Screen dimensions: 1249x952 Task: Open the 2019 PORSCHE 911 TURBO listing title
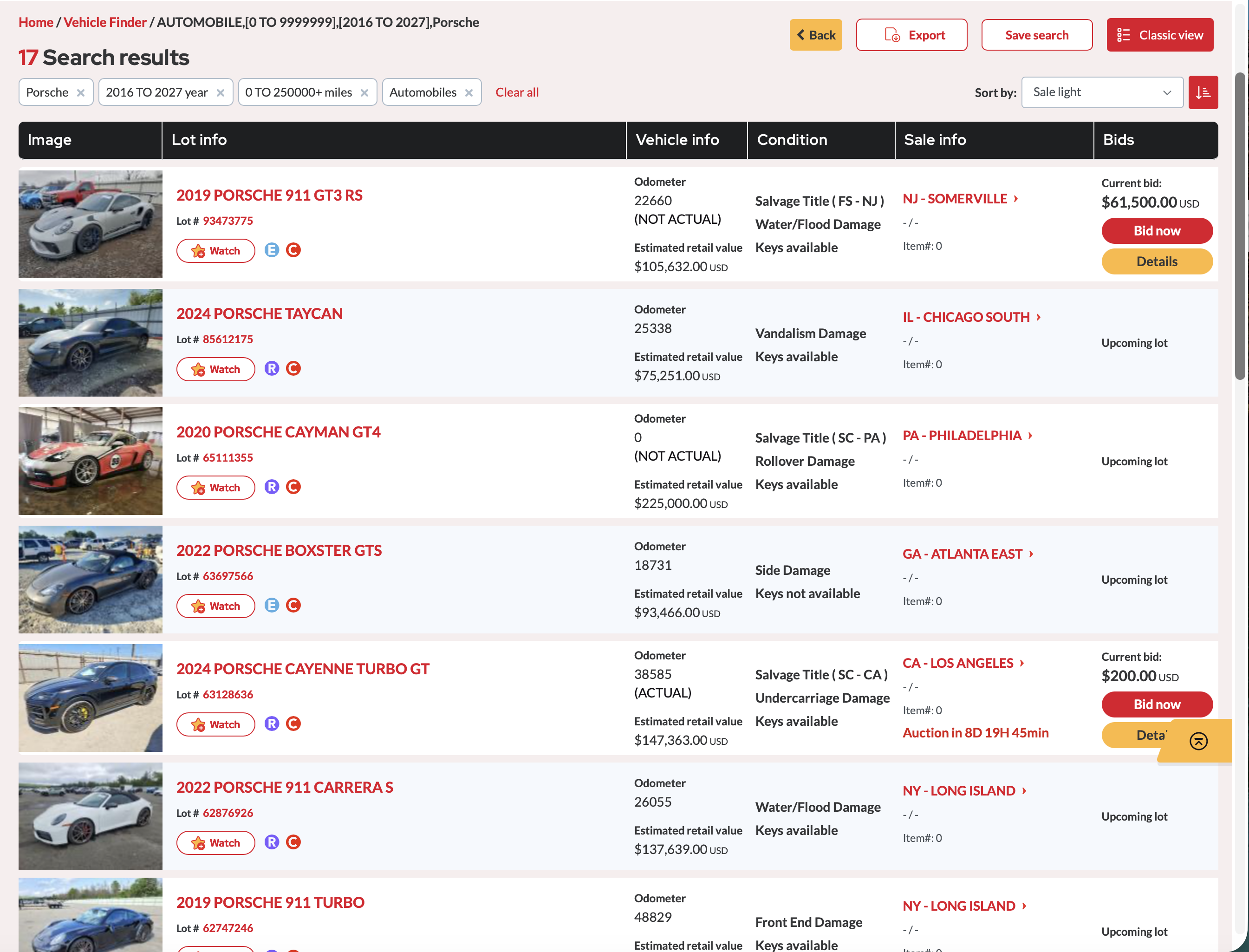(271, 903)
